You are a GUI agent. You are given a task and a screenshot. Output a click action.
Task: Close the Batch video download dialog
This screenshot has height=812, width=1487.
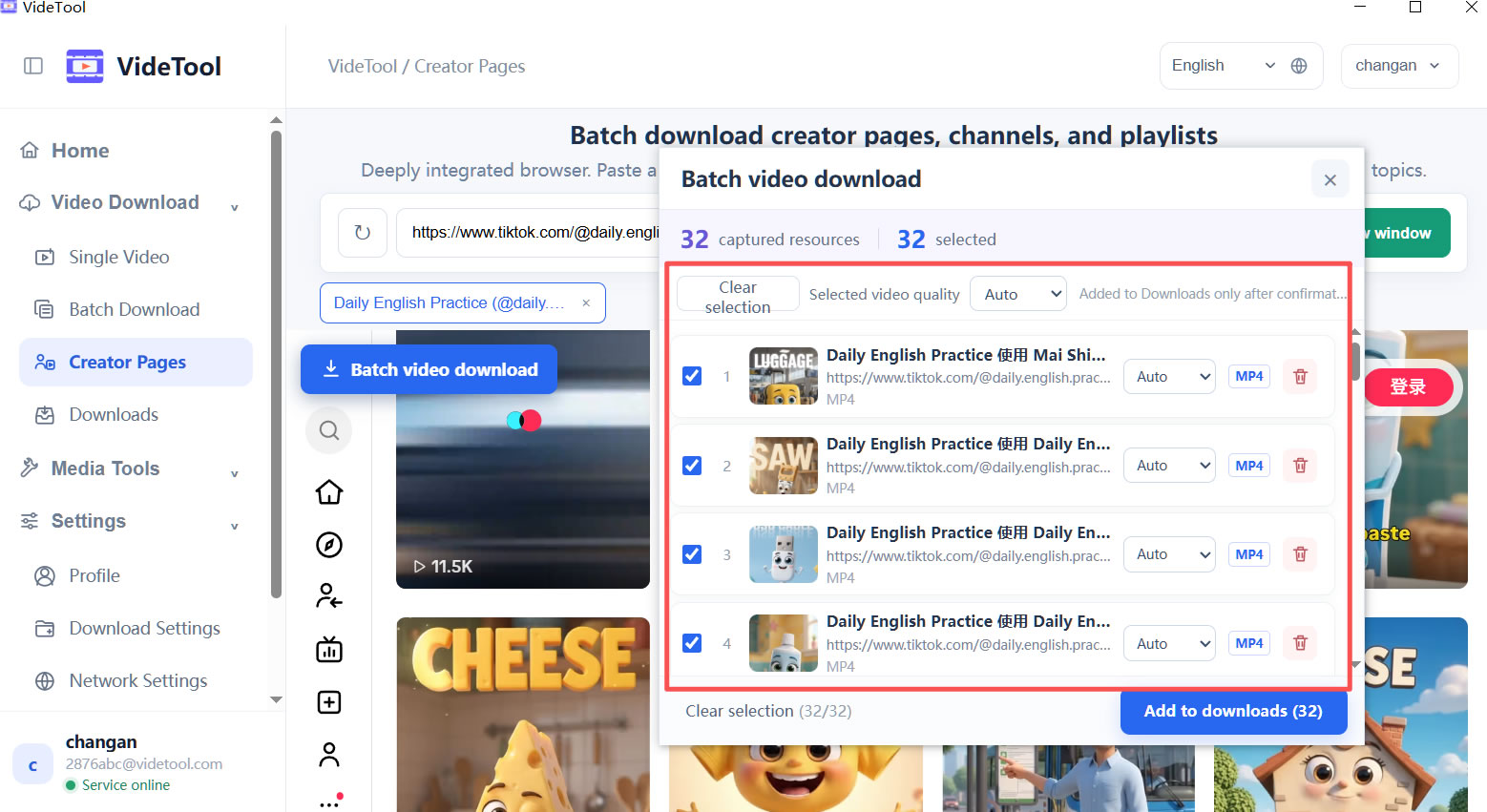click(x=1330, y=179)
